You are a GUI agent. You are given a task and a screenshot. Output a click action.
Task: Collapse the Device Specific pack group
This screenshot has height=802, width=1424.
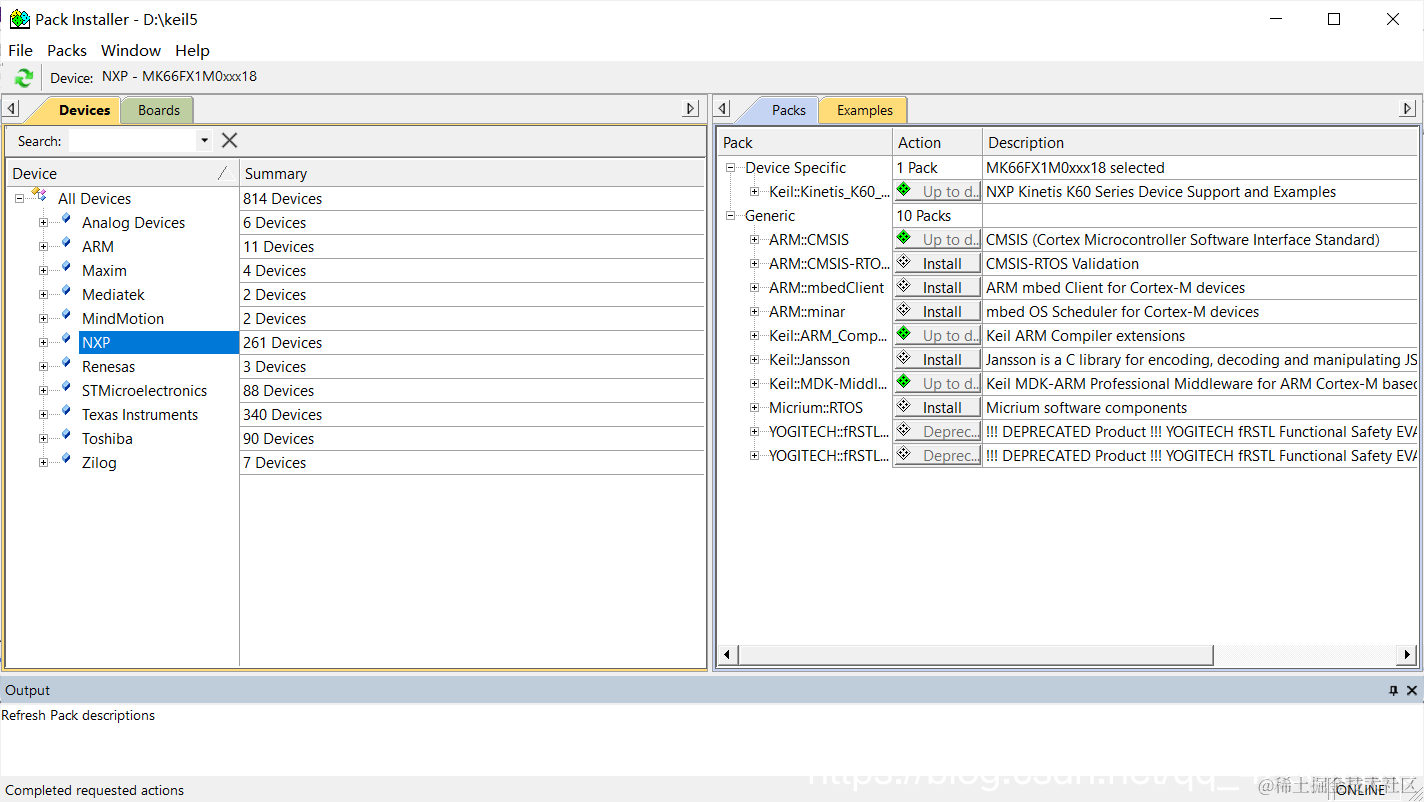point(730,168)
